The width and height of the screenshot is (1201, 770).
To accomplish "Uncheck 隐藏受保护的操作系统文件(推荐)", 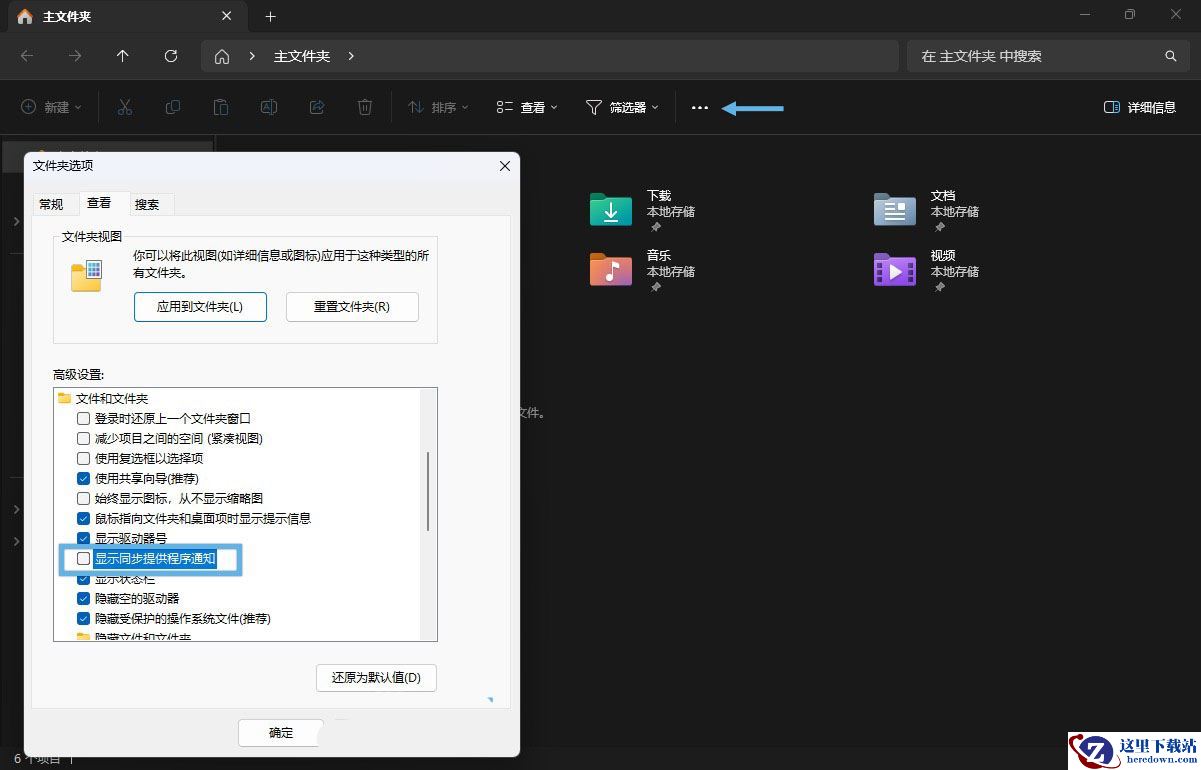I will click(84, 618).
